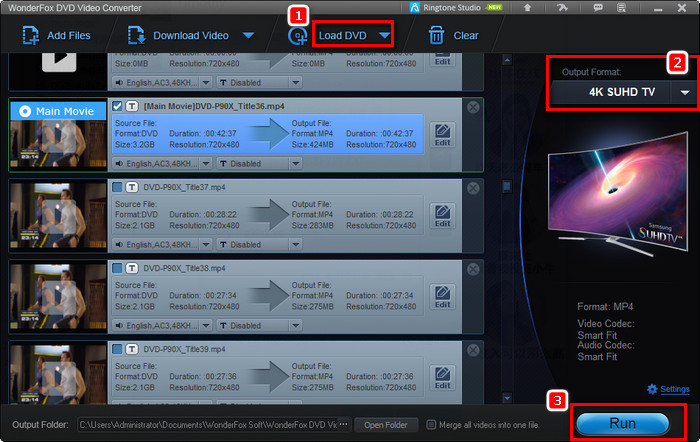Click the play icon thumbnail in the top row
700x442 pixels.
59,61
